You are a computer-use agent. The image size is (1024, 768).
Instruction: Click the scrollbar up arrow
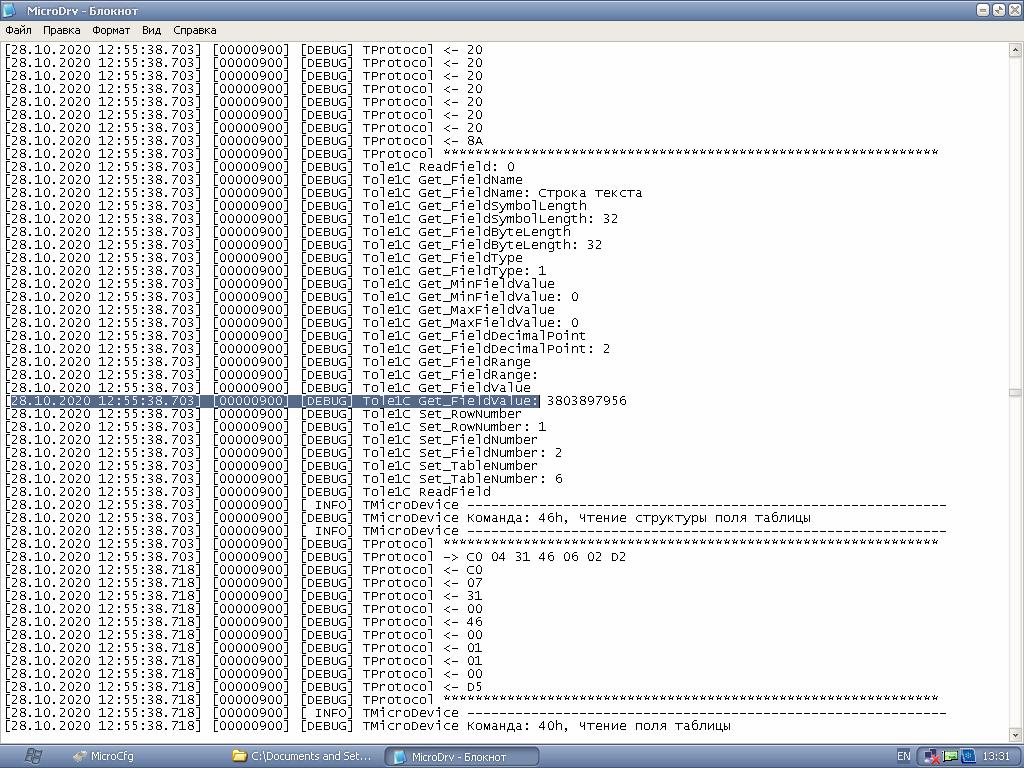[1016, 50]
